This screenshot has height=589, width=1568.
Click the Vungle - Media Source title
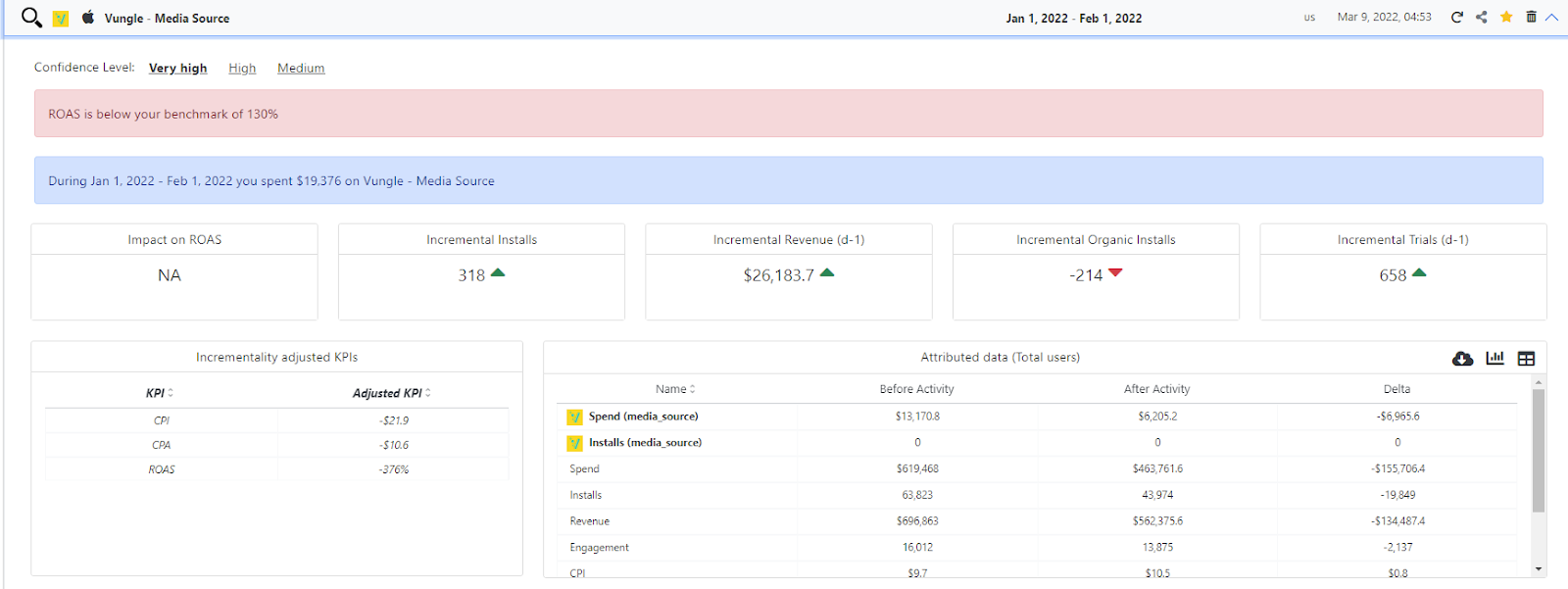(x=167, y=19)
